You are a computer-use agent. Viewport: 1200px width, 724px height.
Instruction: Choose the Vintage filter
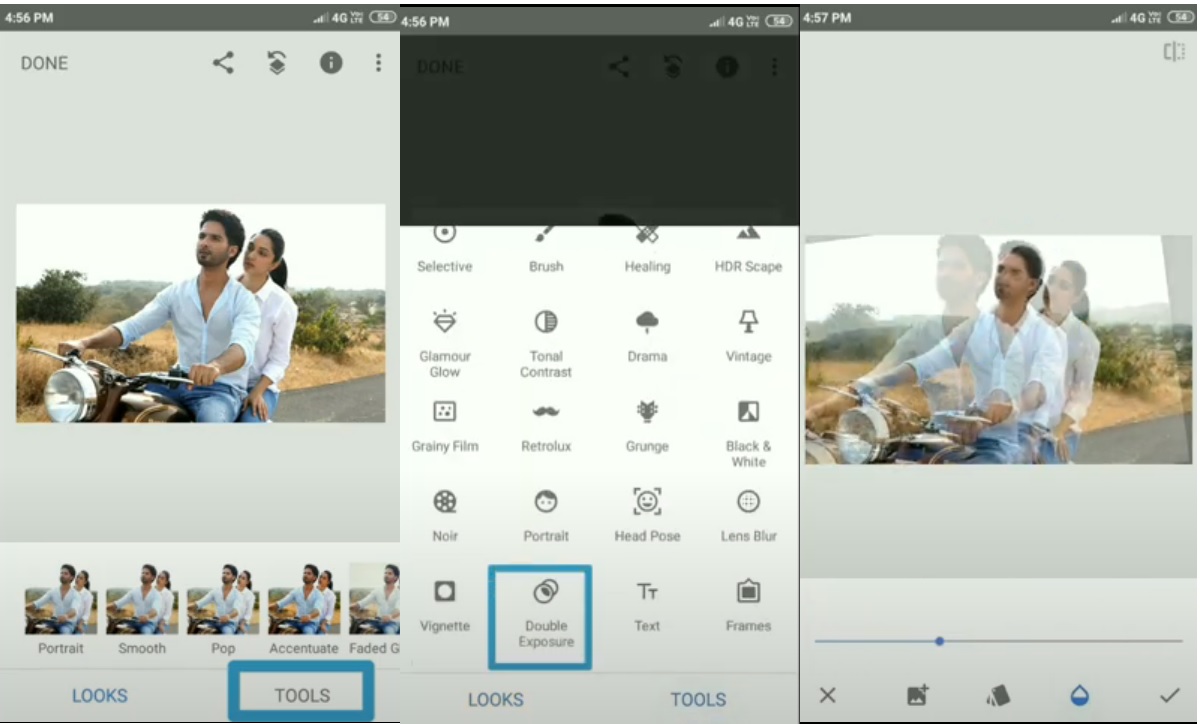[748, 335]
